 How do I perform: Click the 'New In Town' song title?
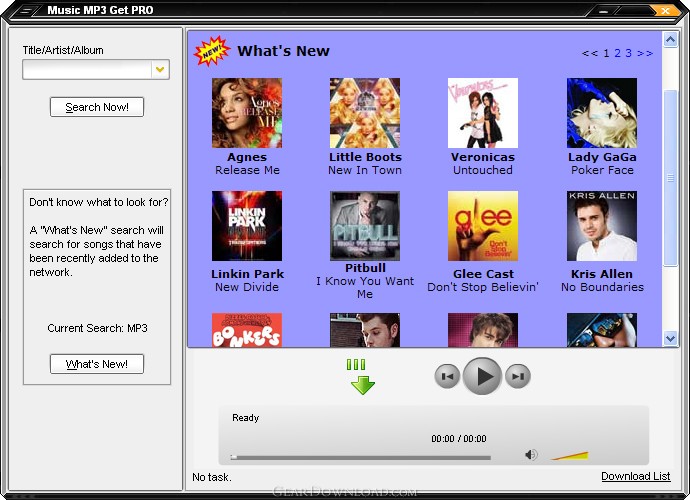365,170
